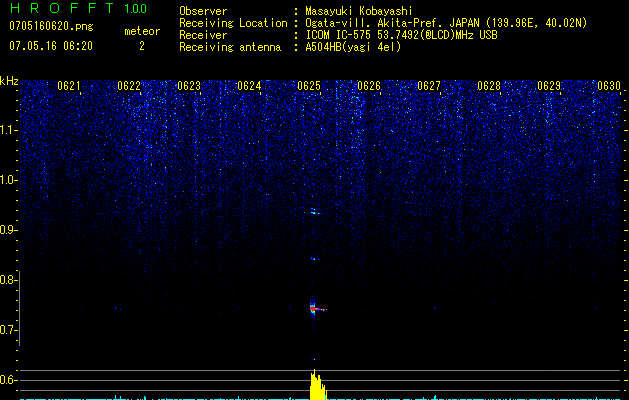Click the 0626 time marker
This screenshot has width=629, height=400.
tap(369, 86)
